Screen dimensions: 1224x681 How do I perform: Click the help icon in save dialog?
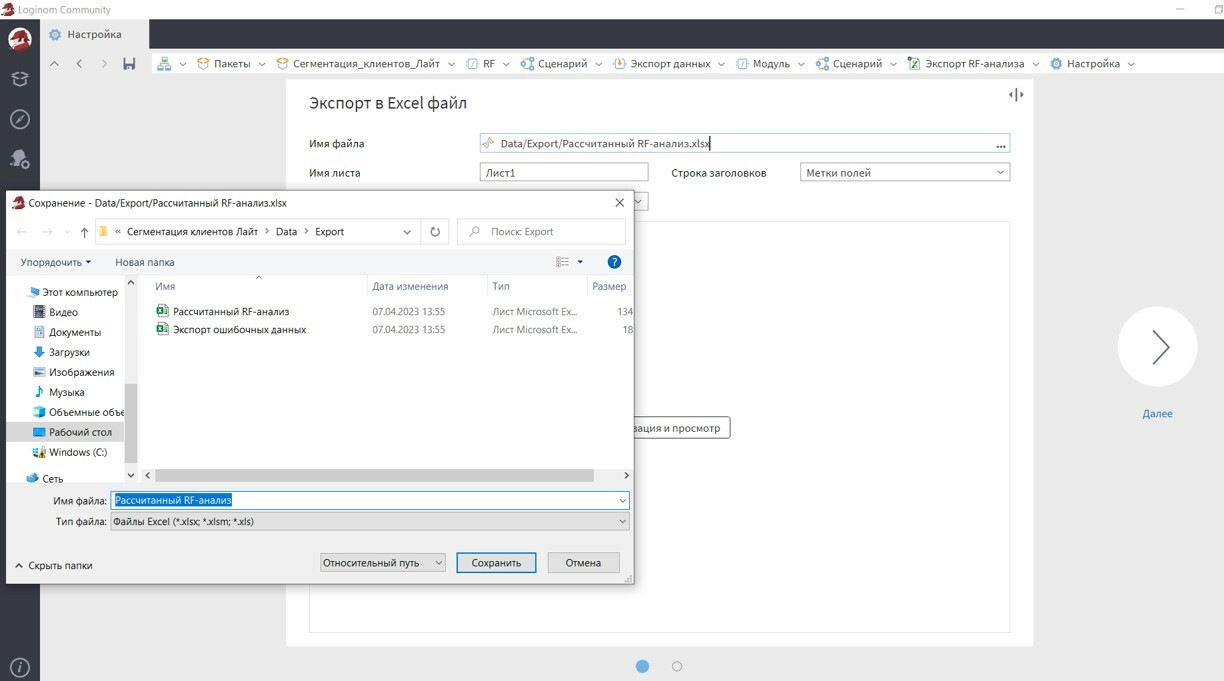tap(614, 262)
